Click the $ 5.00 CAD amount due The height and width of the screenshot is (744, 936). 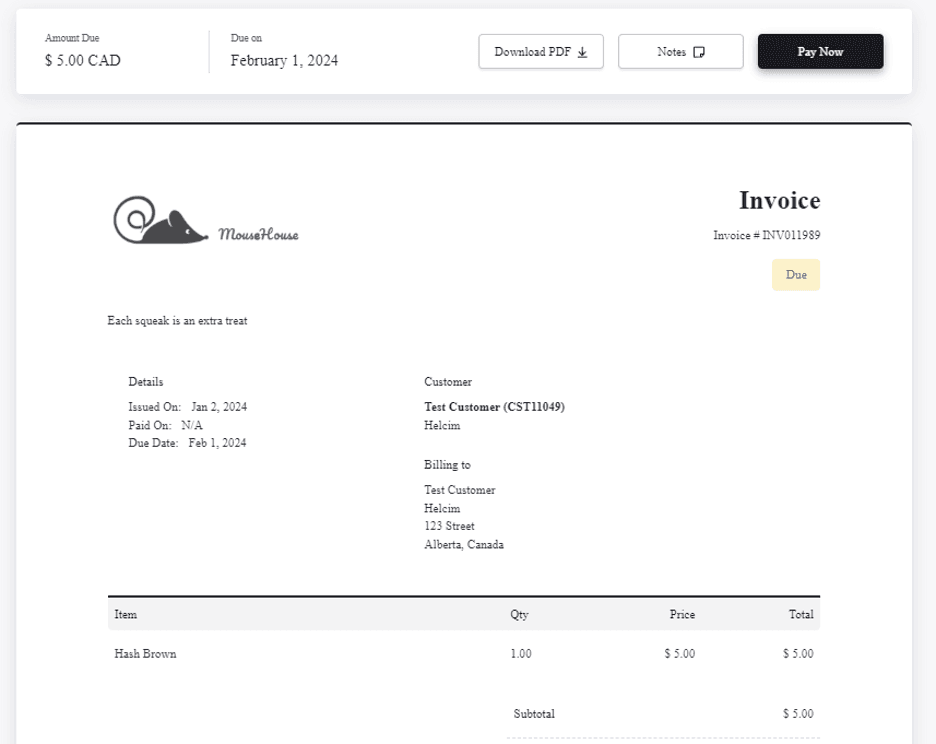point(83,61)
